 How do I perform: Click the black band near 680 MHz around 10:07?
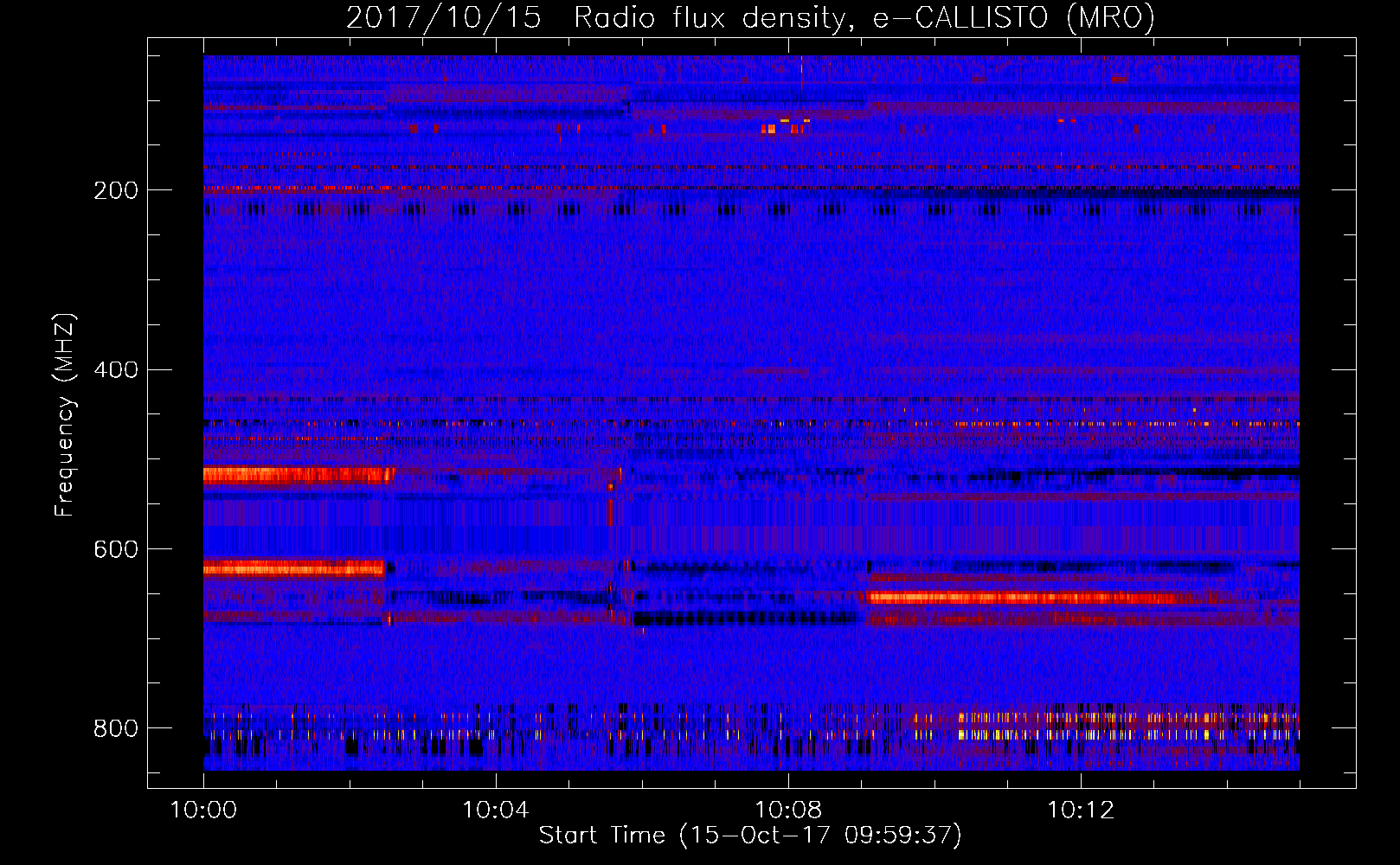click(746, 618)
